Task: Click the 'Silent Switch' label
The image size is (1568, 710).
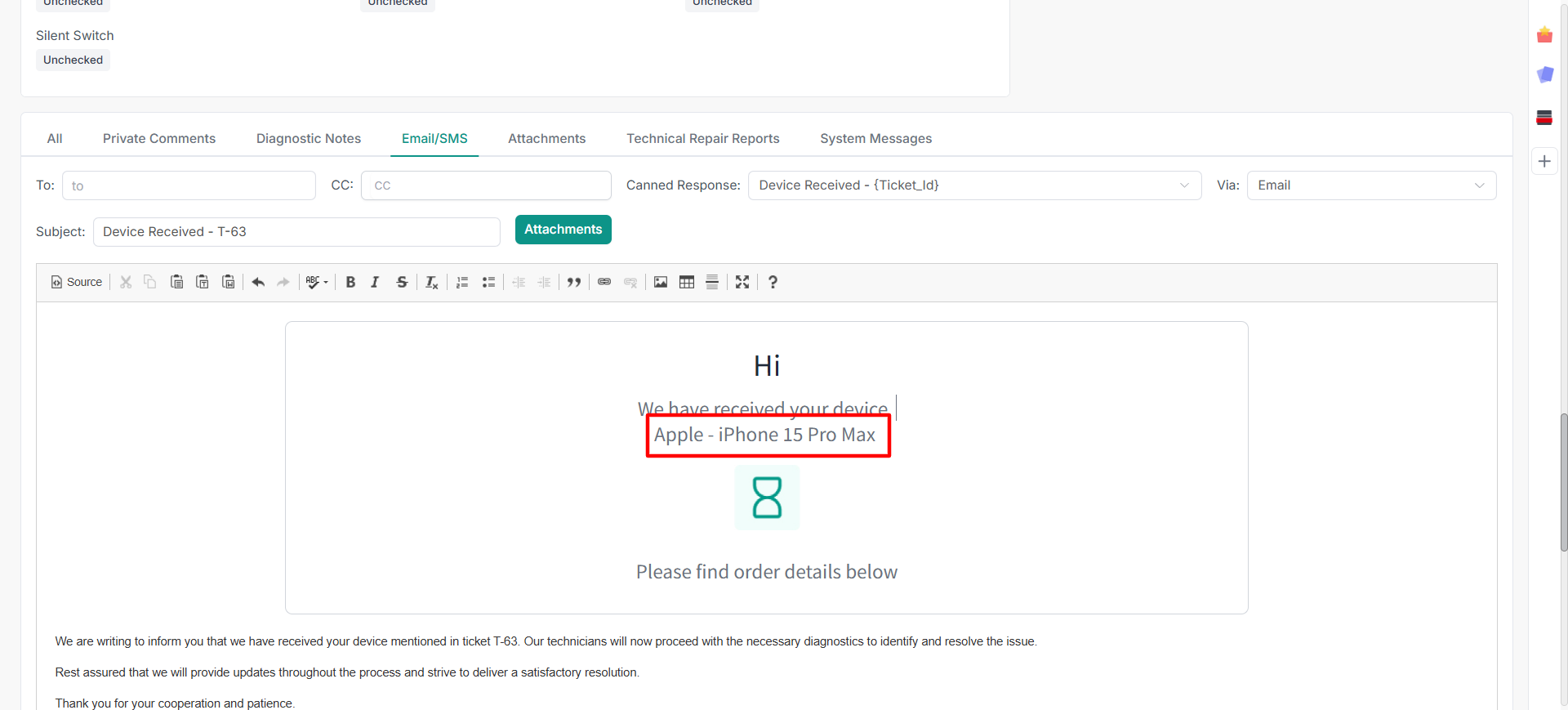Action: coord(75,35)
